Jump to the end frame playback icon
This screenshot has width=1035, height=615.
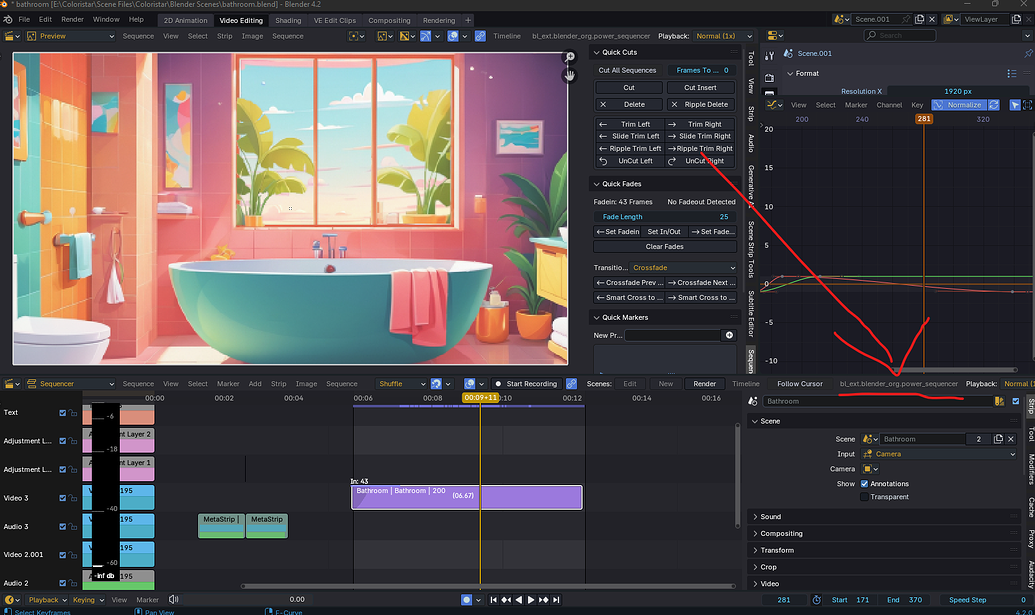556,600
